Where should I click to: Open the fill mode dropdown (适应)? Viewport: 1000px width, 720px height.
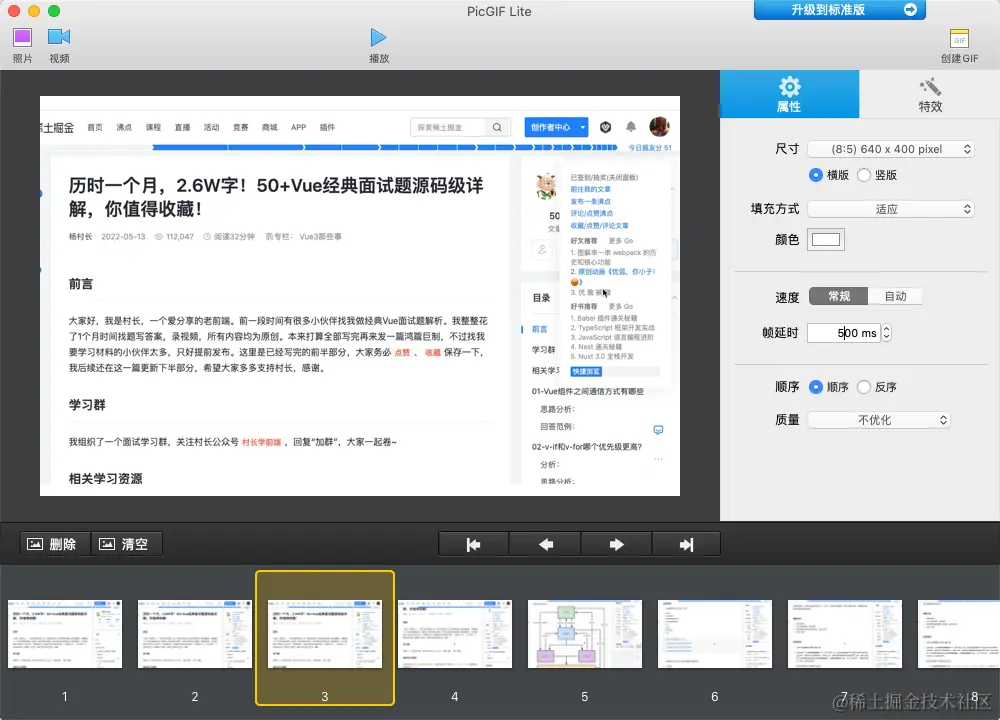(x=890, y=209)
